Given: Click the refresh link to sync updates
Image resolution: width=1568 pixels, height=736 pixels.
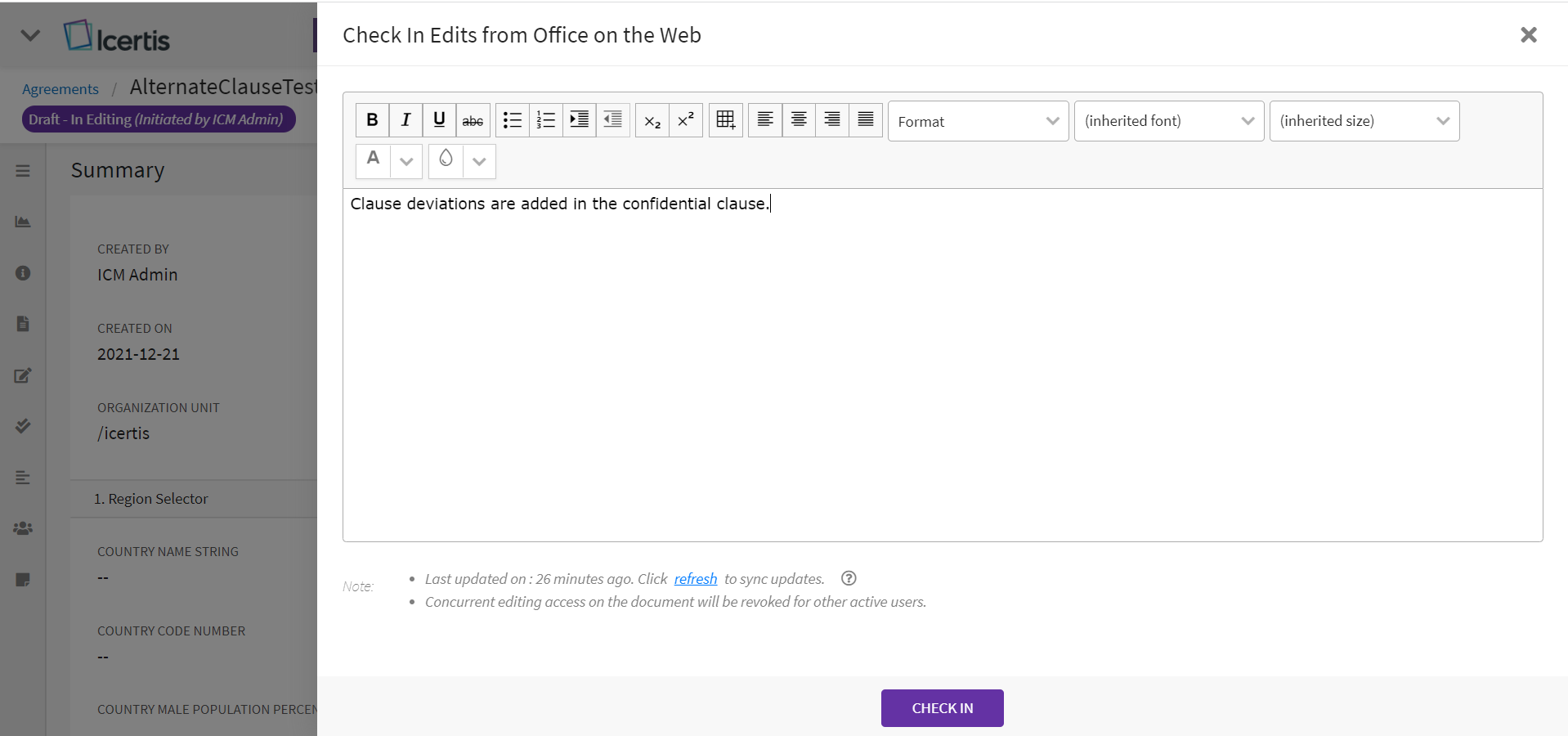Looking at the screenshot, I should (695, 579).
